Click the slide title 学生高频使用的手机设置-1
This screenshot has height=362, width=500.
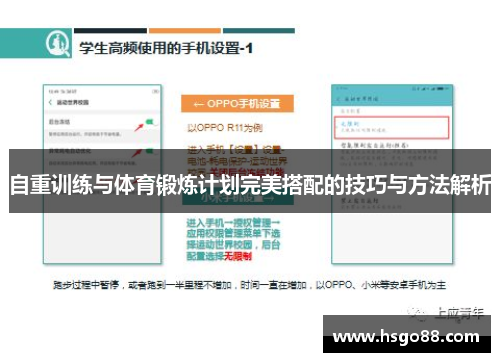166,48
